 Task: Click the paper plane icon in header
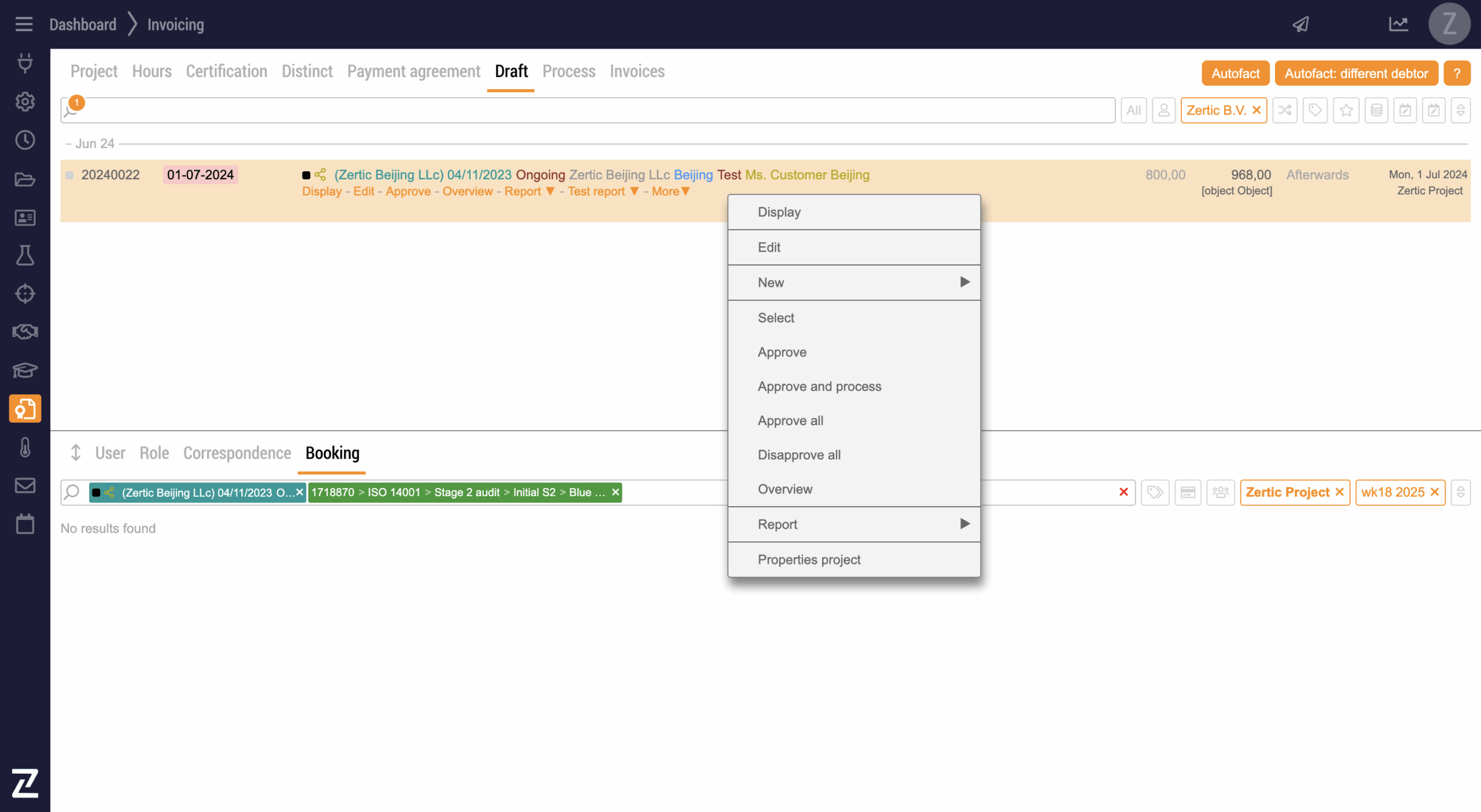1301,24
